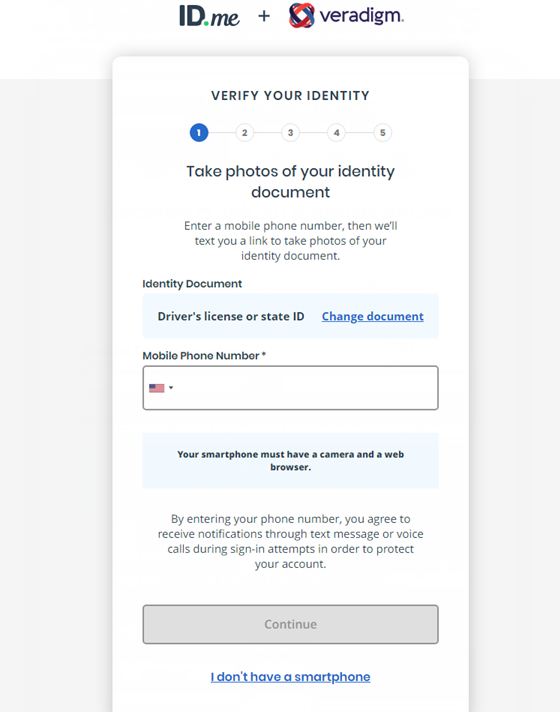This screenshot has height=712, width=560.
Task: Click the Veradigm logo
Action: [346, 15]
